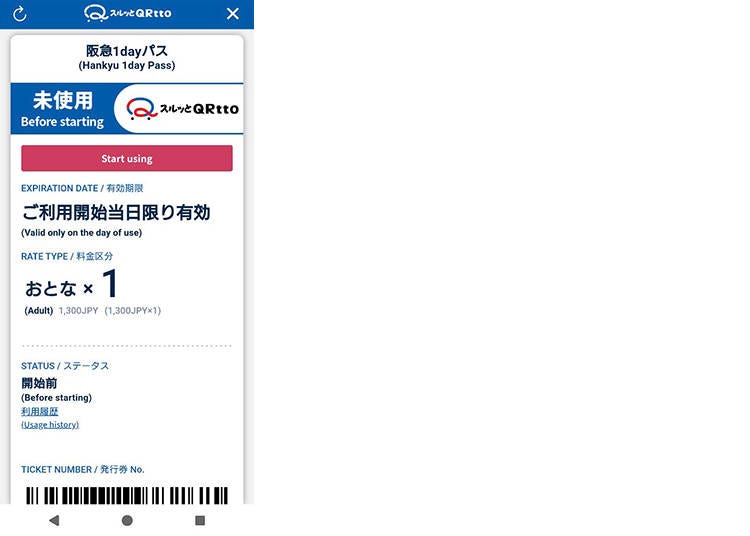Click the red Start using button
Screen dimensions: 750x536
point(127,158)
